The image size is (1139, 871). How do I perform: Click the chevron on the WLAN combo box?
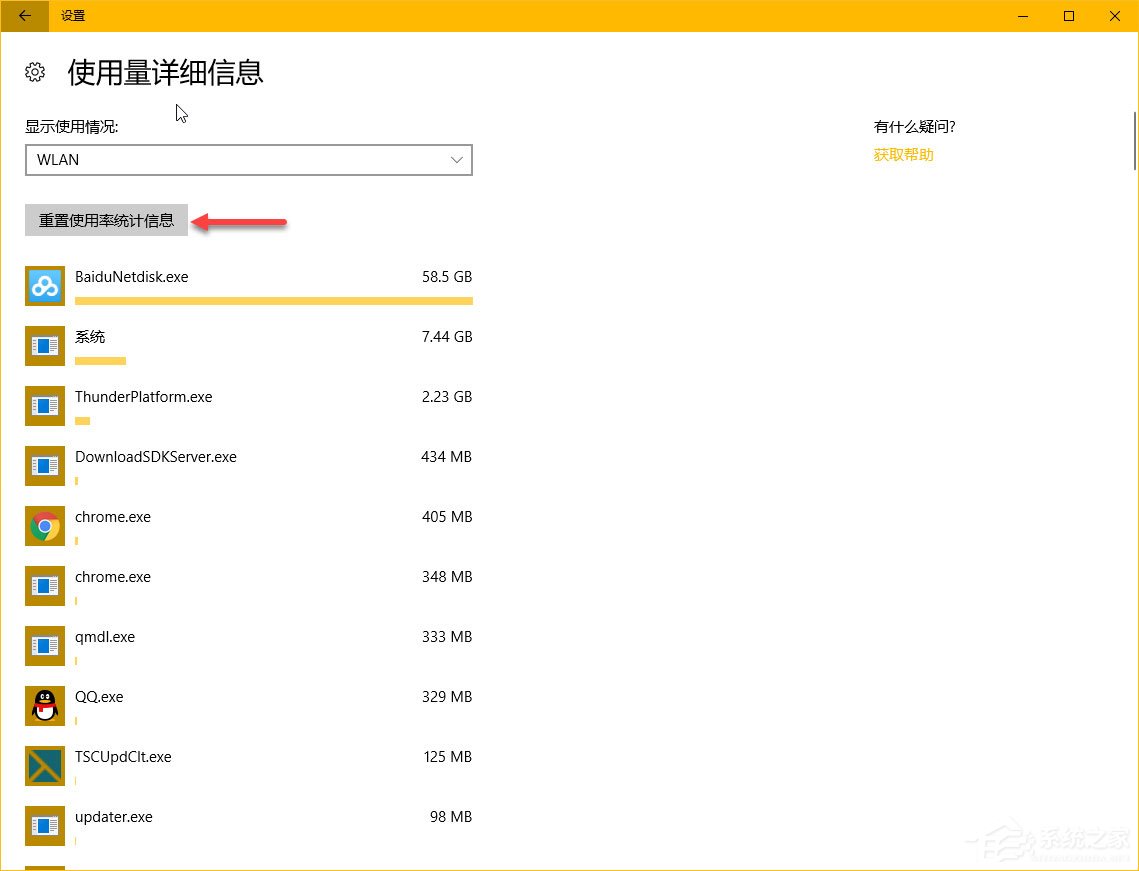point(457,160)
